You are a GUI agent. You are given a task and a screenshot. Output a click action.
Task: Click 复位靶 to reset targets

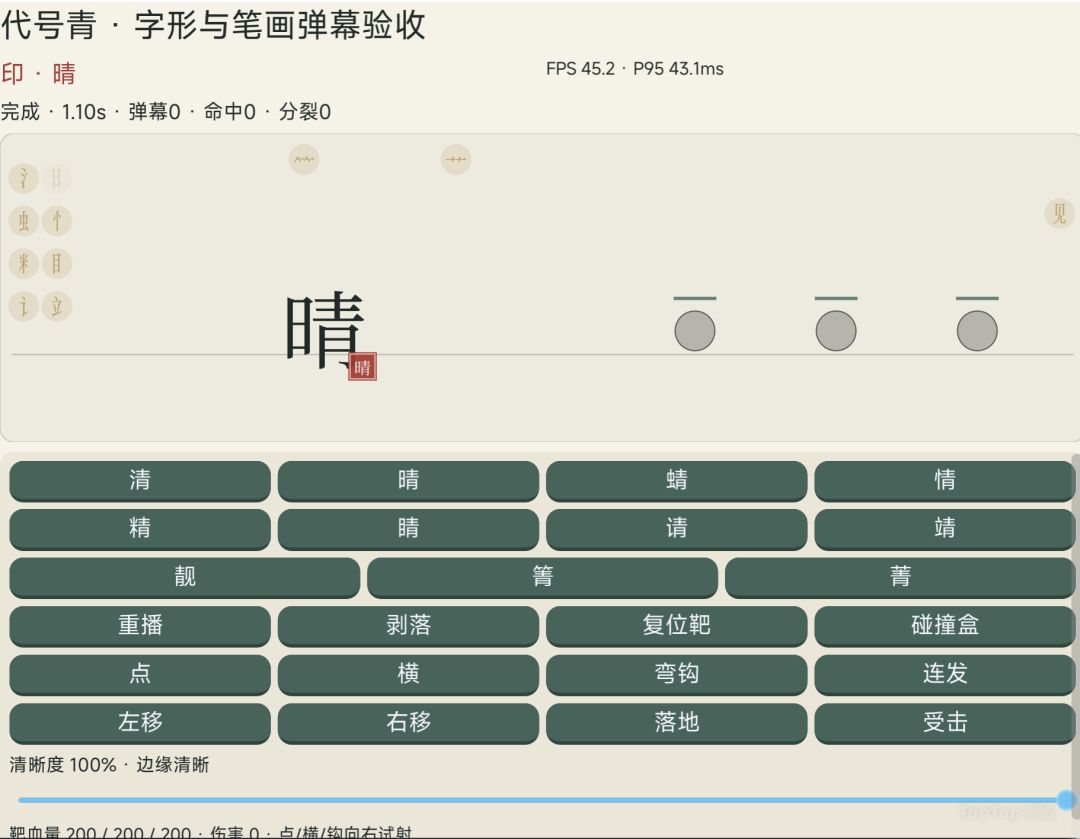point(676,625)
